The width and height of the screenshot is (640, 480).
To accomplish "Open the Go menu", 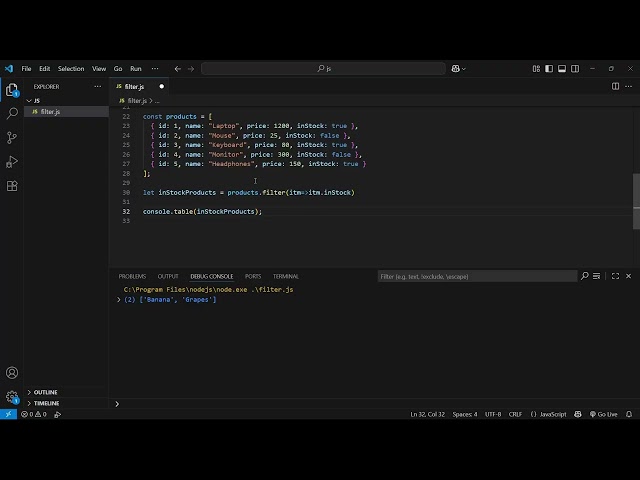I will coord(118,69).
